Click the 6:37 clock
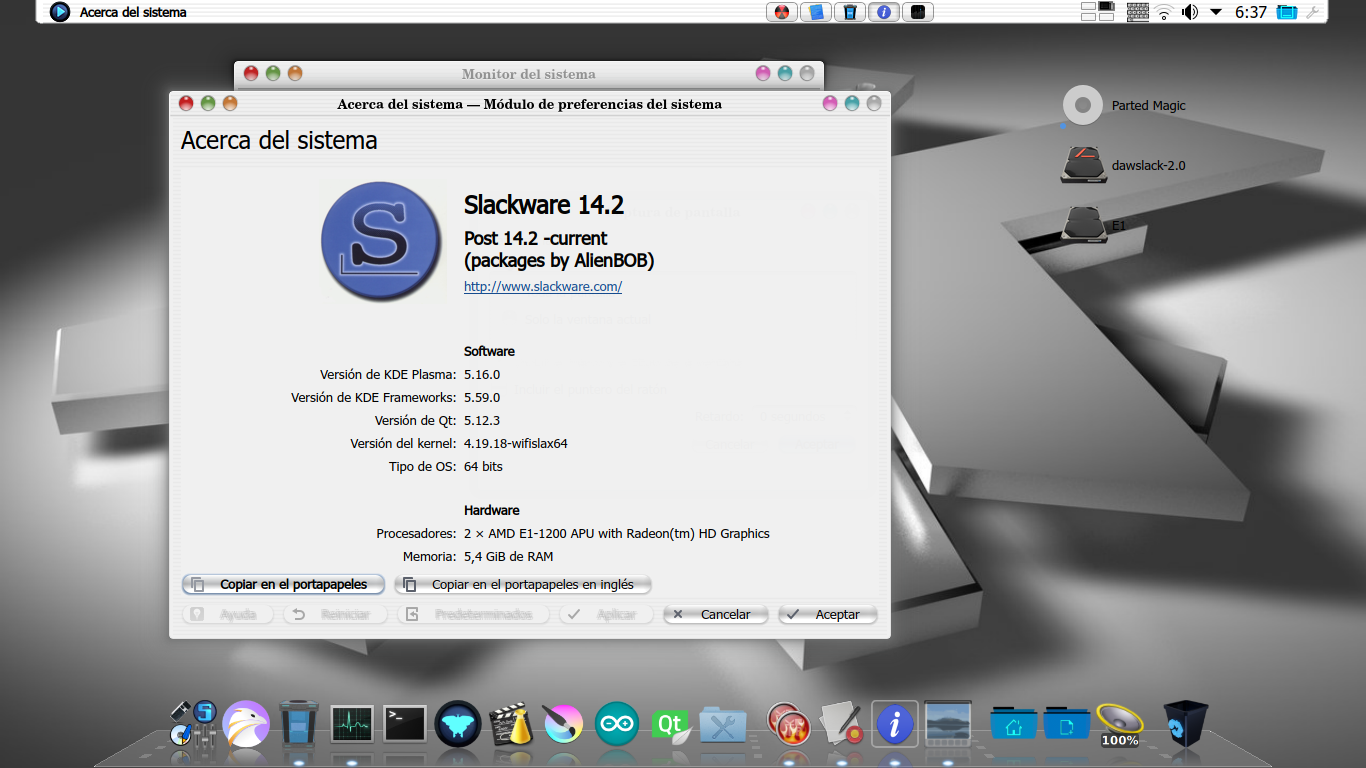The image size is (1366, 768). pyautogui.click(x=1251, y=12)
